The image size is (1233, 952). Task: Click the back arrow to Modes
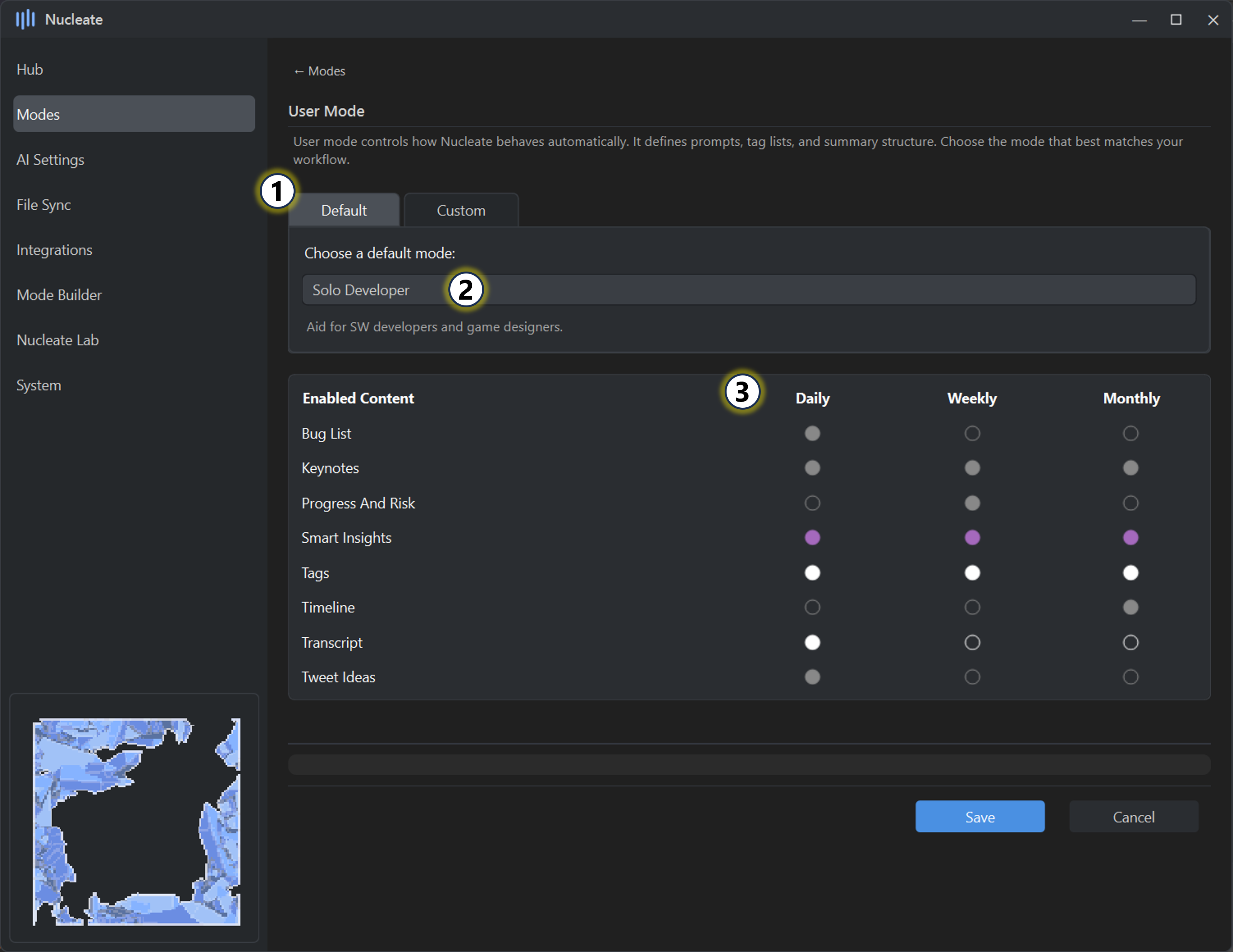point(319,71)
